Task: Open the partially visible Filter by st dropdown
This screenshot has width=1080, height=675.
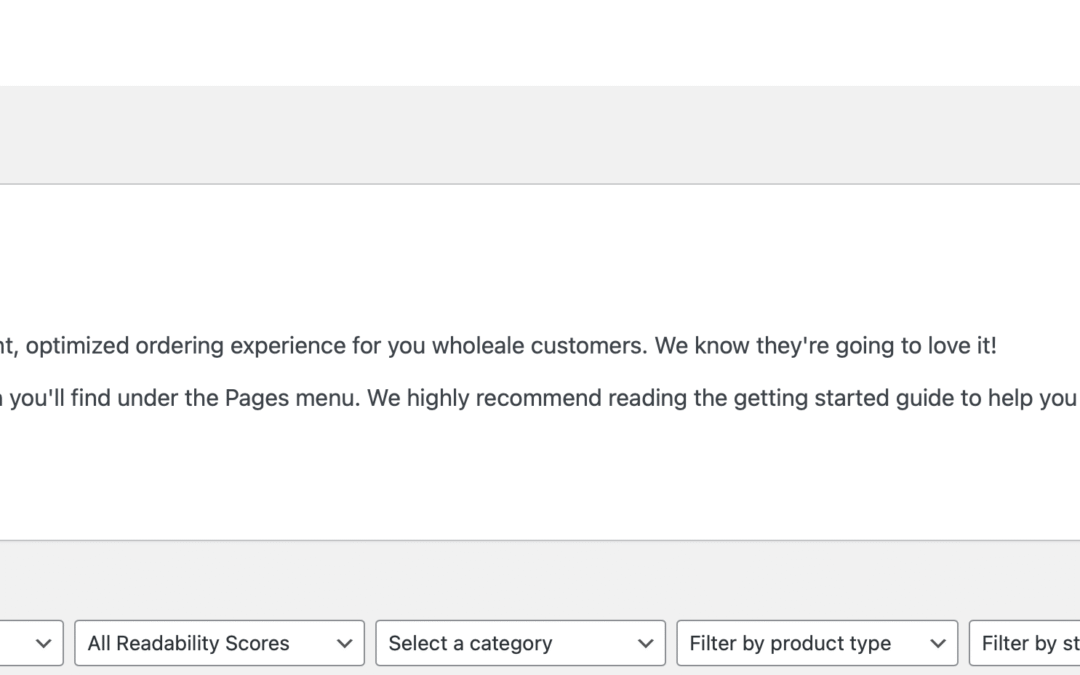Action: [1025, 644]
